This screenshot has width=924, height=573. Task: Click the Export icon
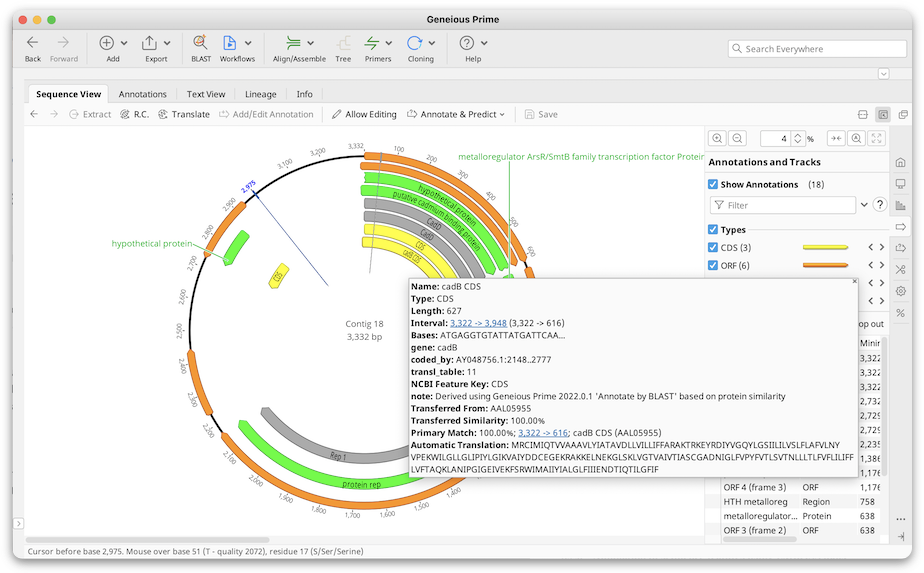coord(150,42)
